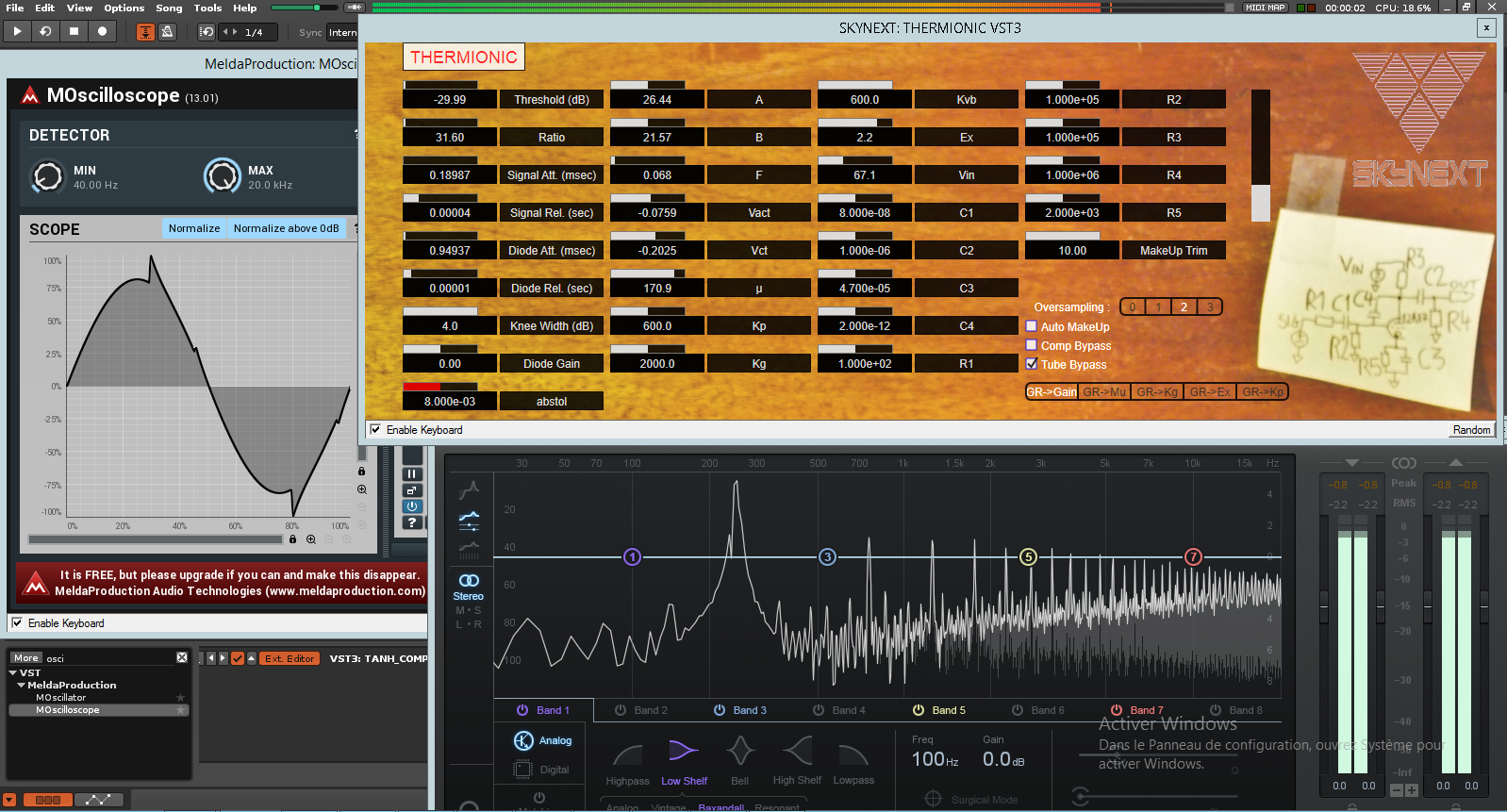Viewport: 1507px width, 812px height.
Task: Click the horizontal zoom-in magnifier below scope
Action: [311, 539]
